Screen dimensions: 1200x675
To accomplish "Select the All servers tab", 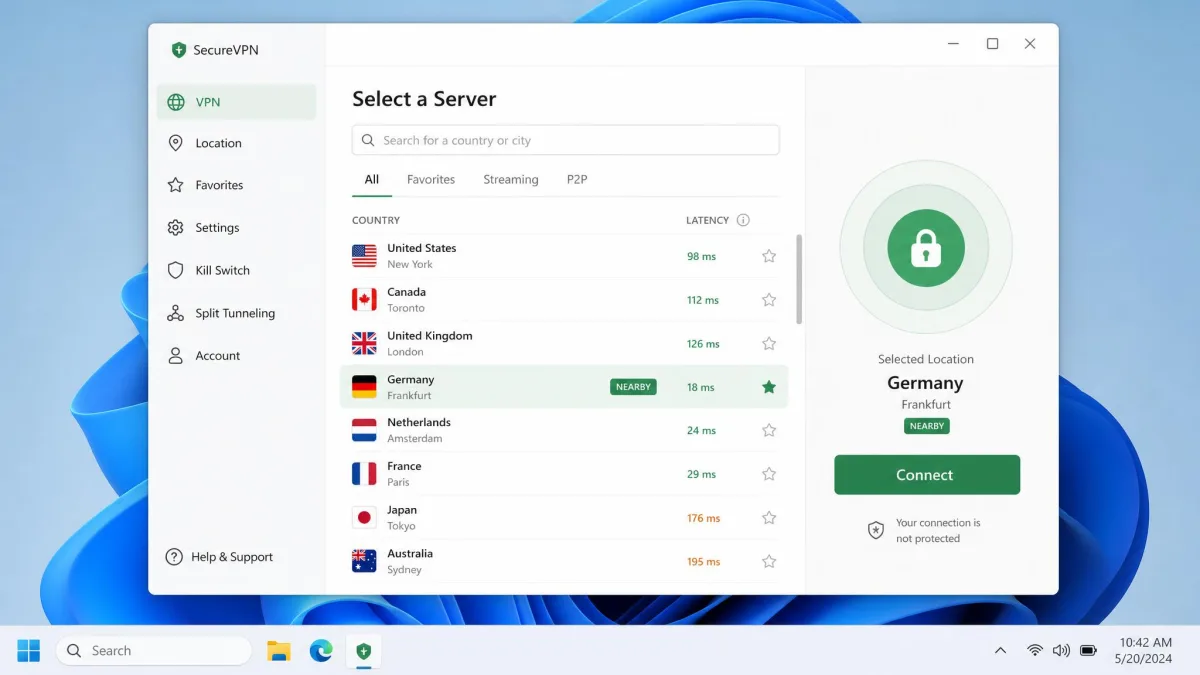I will click(372, 180).
